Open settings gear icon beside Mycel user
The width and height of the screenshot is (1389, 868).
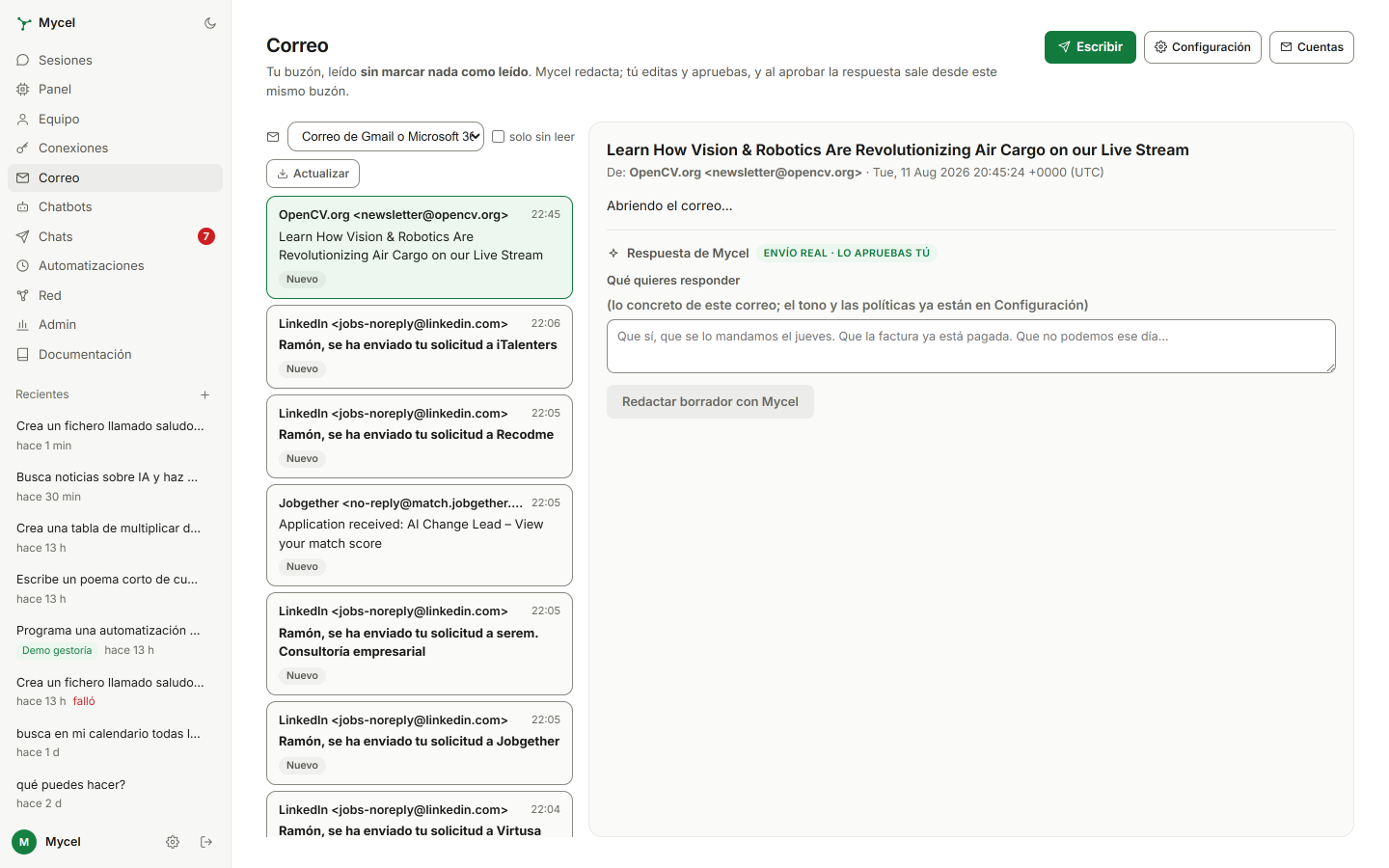[x=173, y=842]
